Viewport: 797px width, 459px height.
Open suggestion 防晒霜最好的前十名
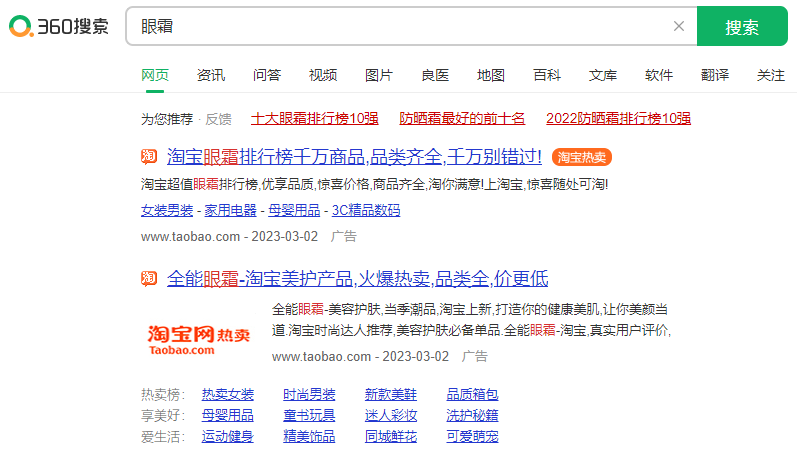click(462, 118)
